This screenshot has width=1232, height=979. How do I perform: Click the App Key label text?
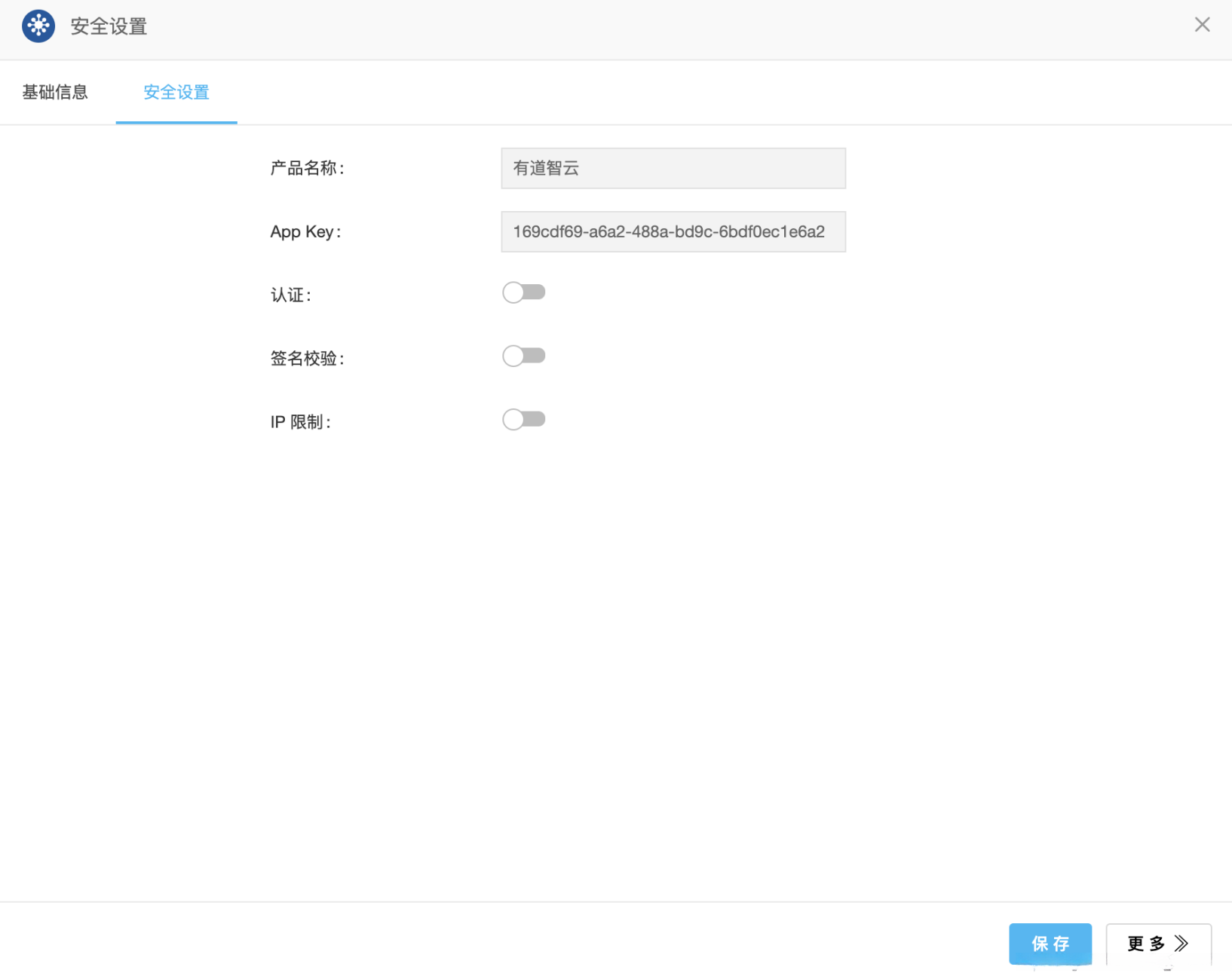305,231
